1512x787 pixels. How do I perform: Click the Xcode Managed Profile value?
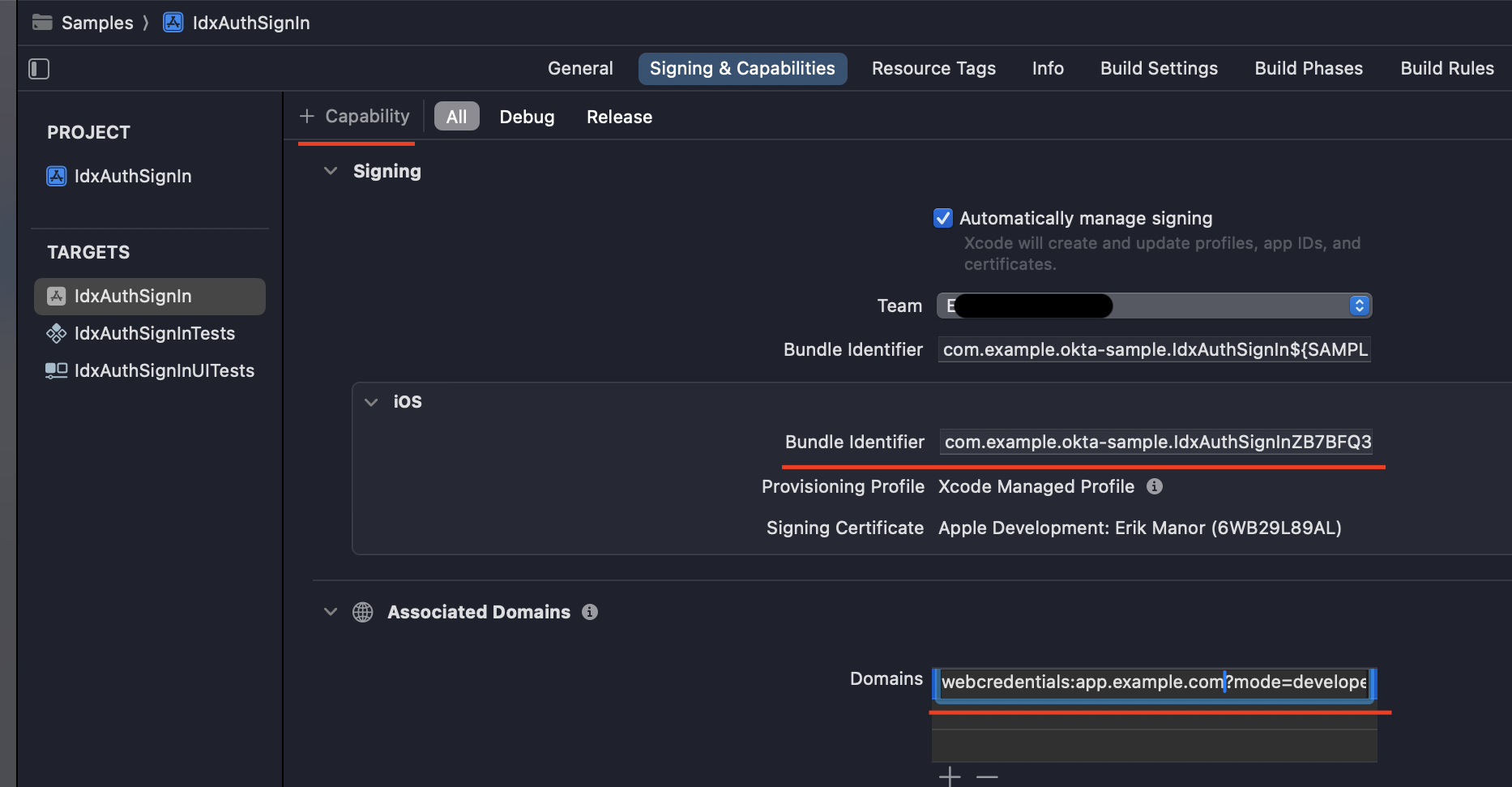coord(1036,486)
